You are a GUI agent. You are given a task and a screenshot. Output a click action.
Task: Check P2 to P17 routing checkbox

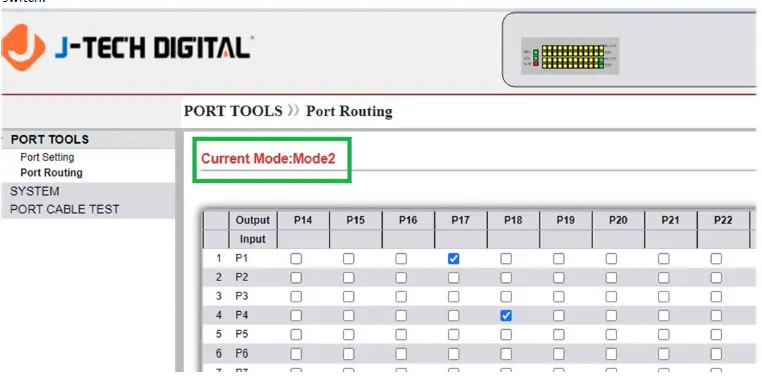tap(453, 278)
